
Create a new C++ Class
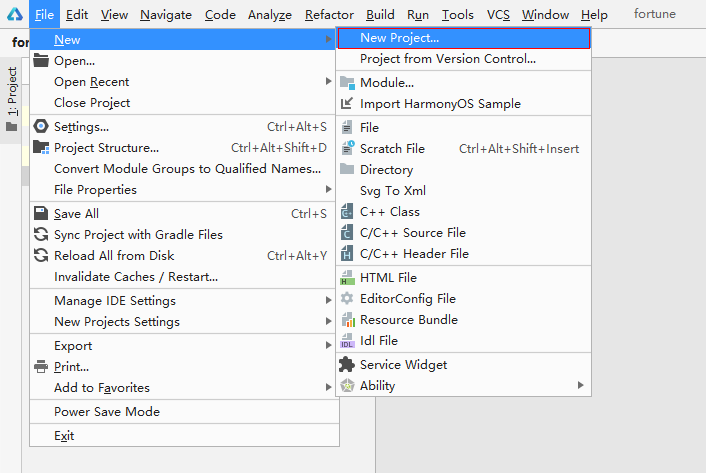tap(389, 212)
